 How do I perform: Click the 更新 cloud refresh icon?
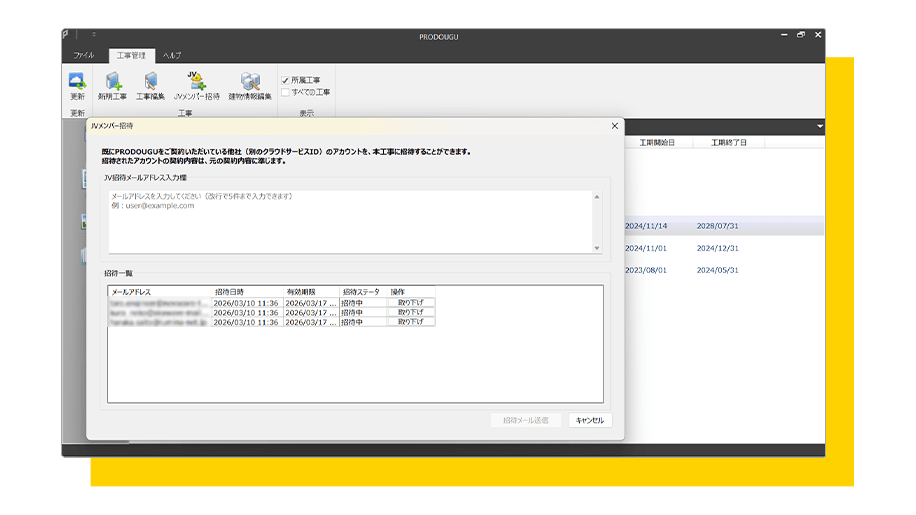(x=77, y=82)
